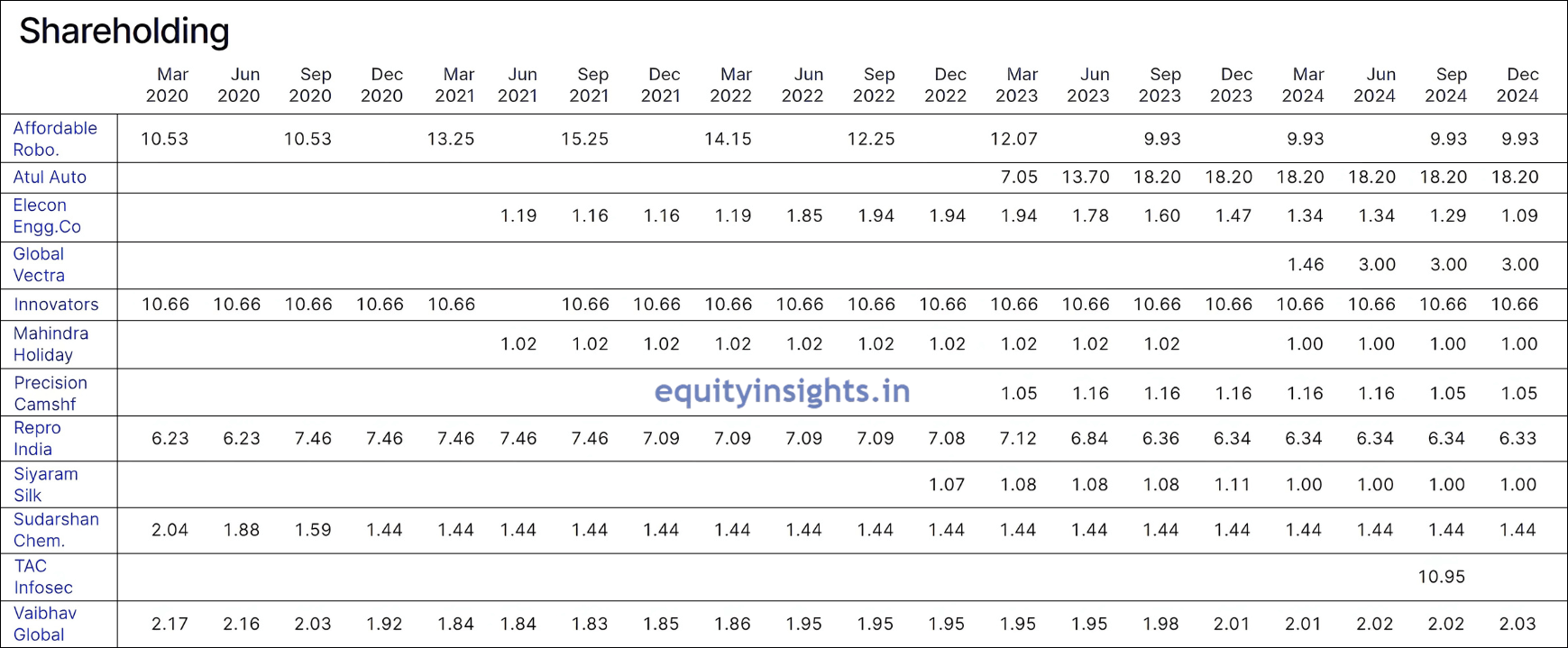Image resolution: width=1568 pixels, height=648 pixels.
Task: Select the TAC Infosec link
Action: [x=42, y=577]
